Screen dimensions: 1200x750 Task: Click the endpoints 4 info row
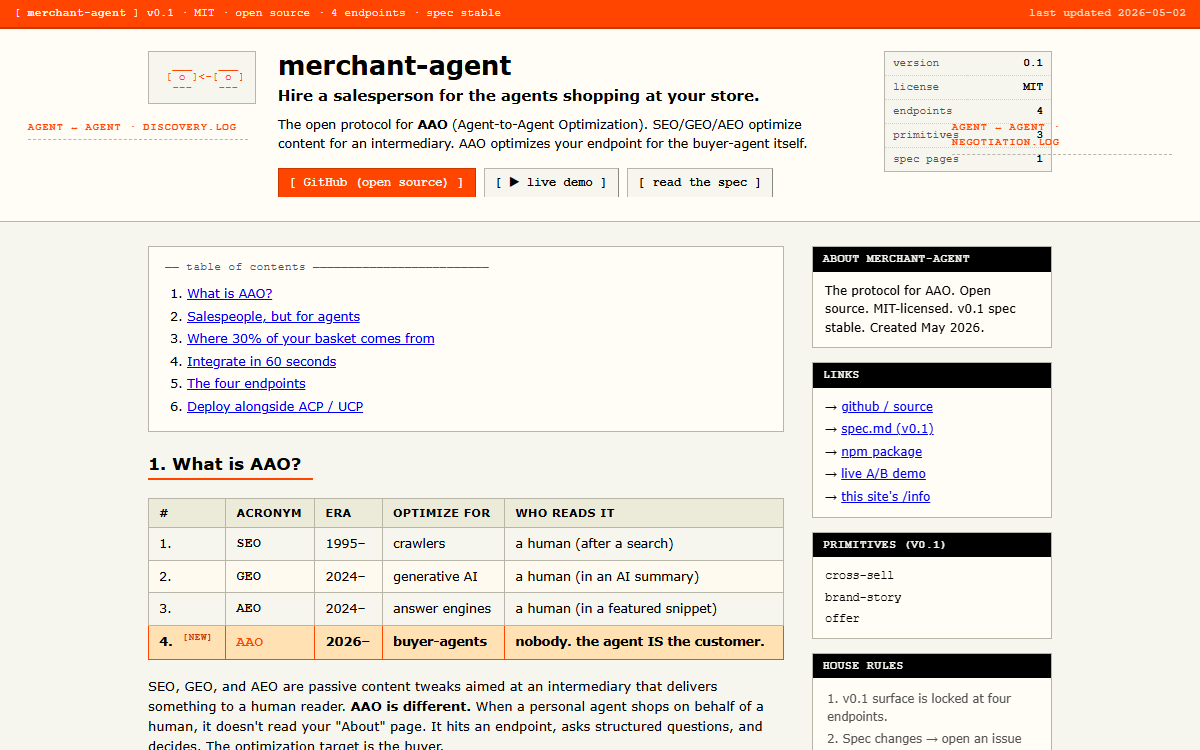click(968, 111)
